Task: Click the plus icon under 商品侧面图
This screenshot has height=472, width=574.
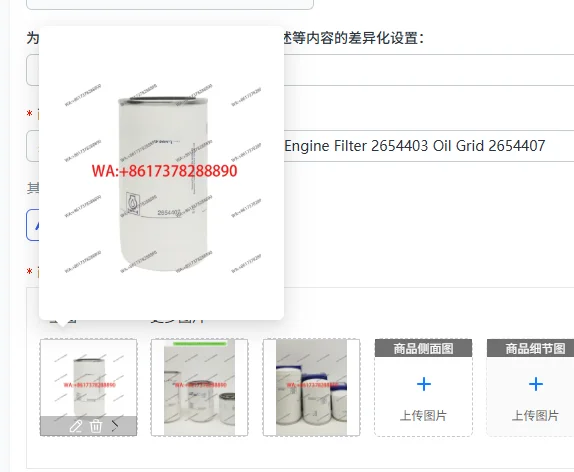Action: coord(424,384)
